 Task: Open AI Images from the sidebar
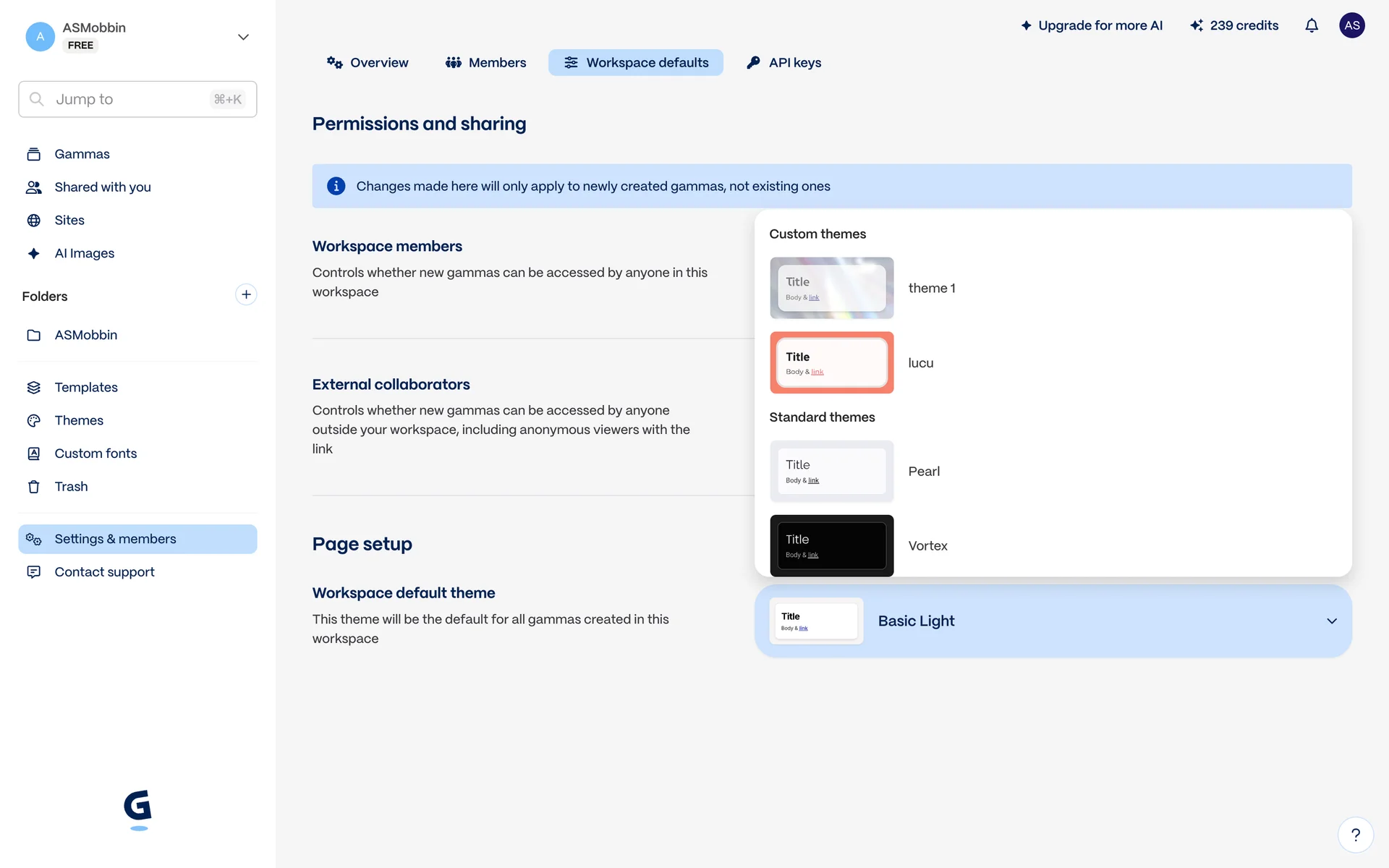[x=84, y=253]
